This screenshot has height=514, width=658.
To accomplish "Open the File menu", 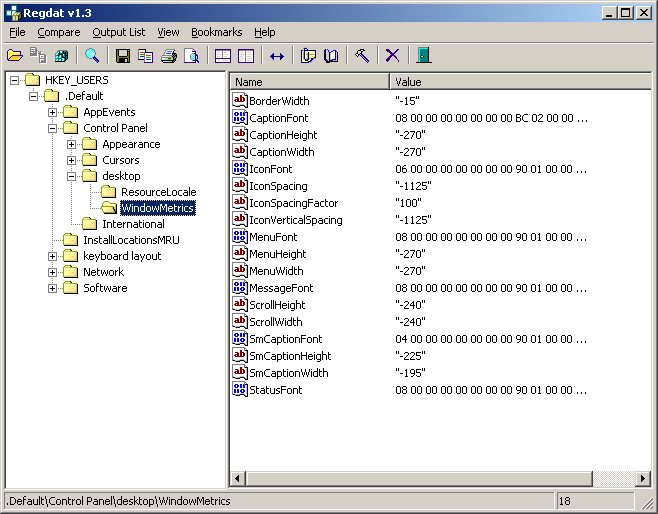I will click(17, 32).
